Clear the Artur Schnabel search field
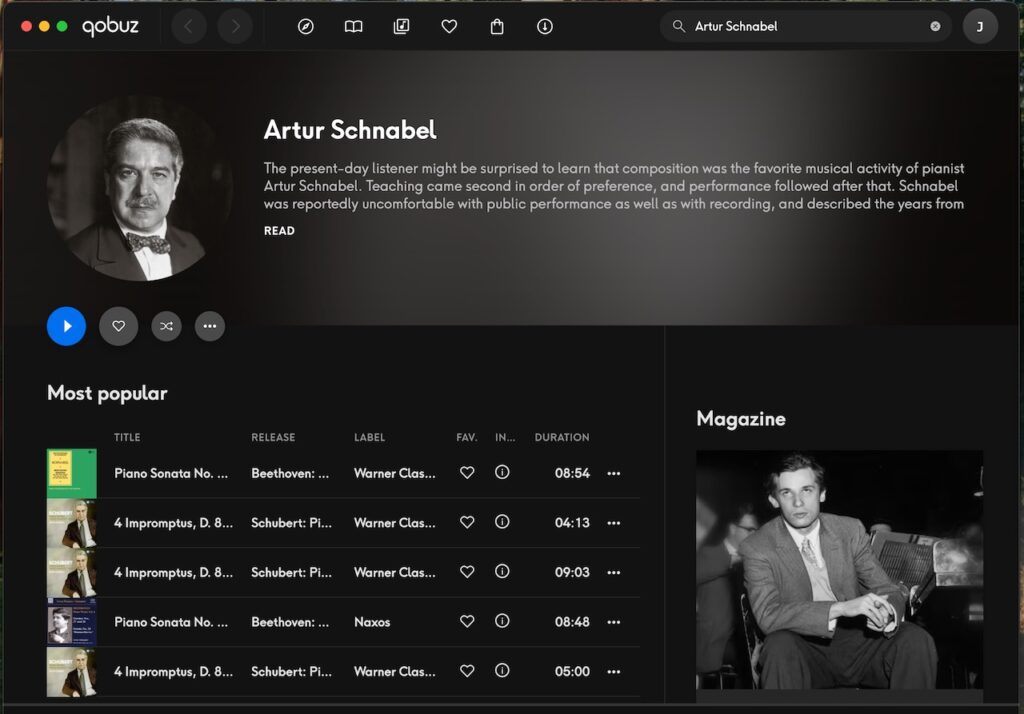The height and width of the screenshot is (714, 1024). point(935,26)
